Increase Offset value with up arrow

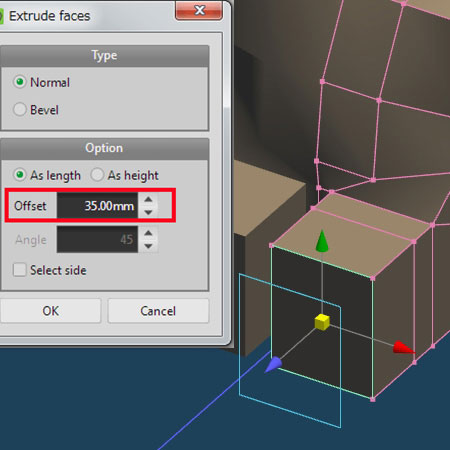point(148,199)
